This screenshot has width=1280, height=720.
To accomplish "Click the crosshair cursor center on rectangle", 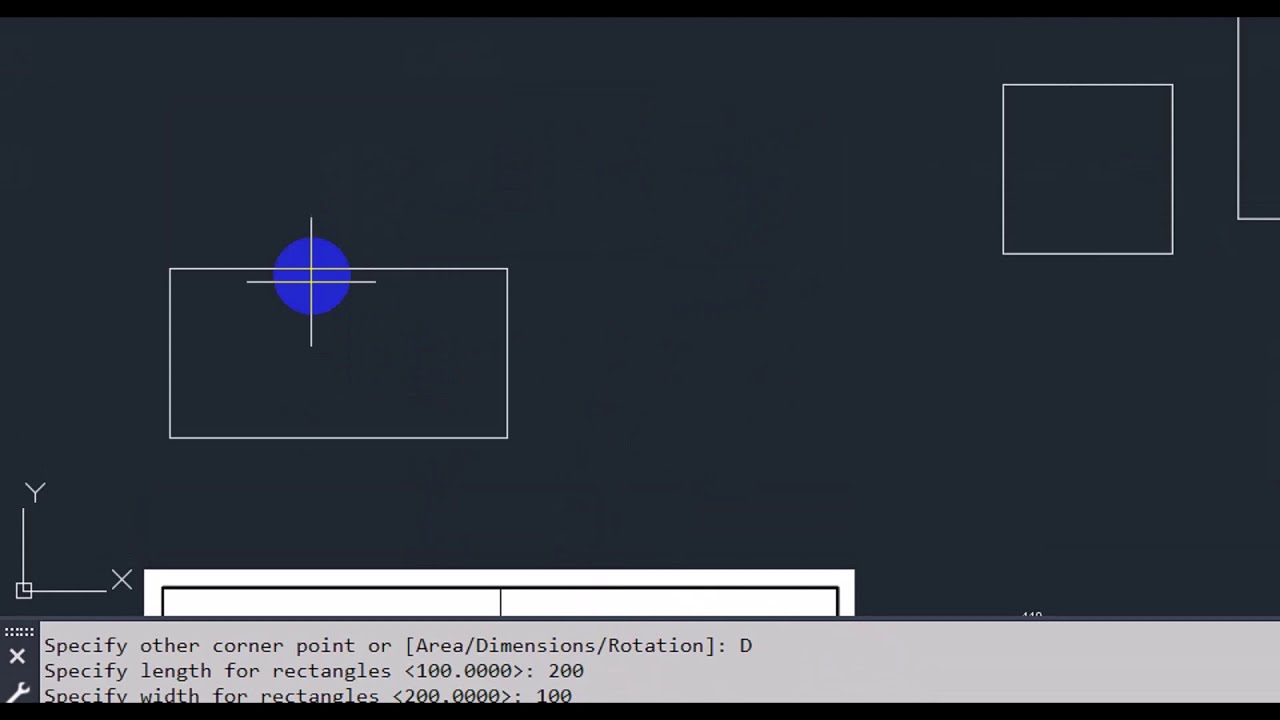I will (x=311, y=281).
